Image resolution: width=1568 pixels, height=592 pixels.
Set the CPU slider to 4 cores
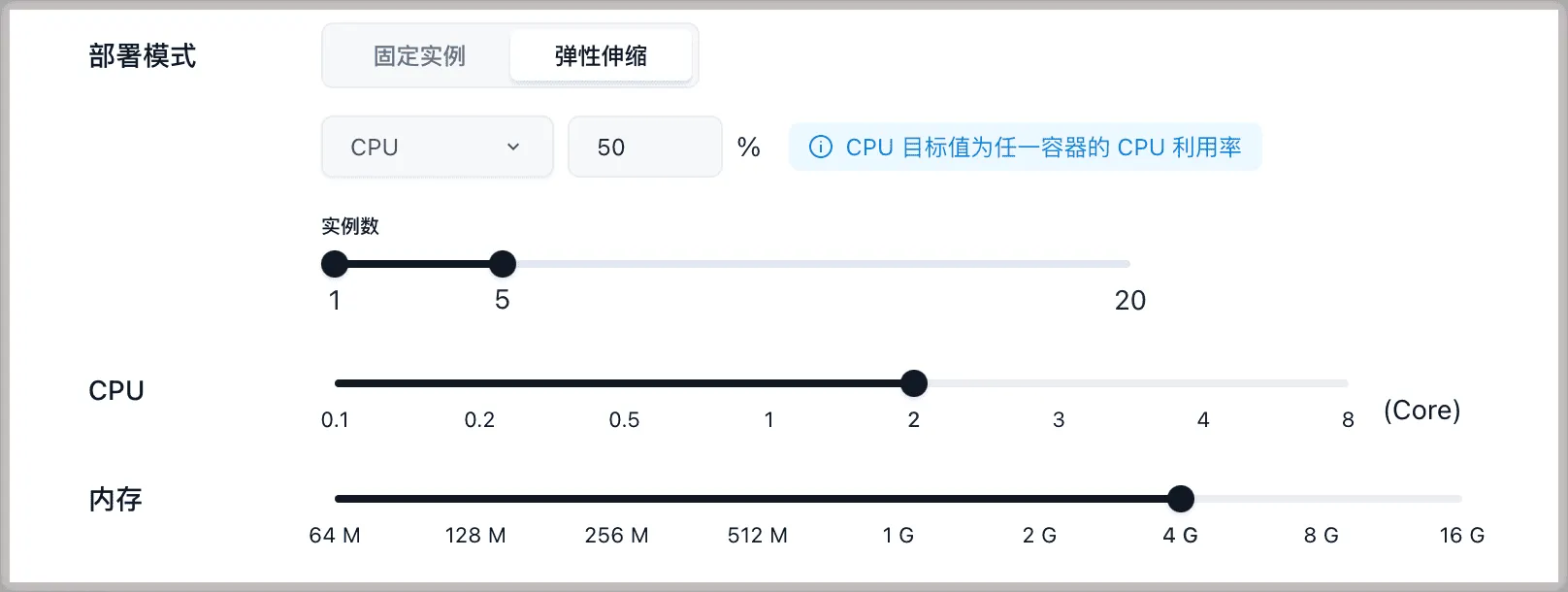(1203, 383)
